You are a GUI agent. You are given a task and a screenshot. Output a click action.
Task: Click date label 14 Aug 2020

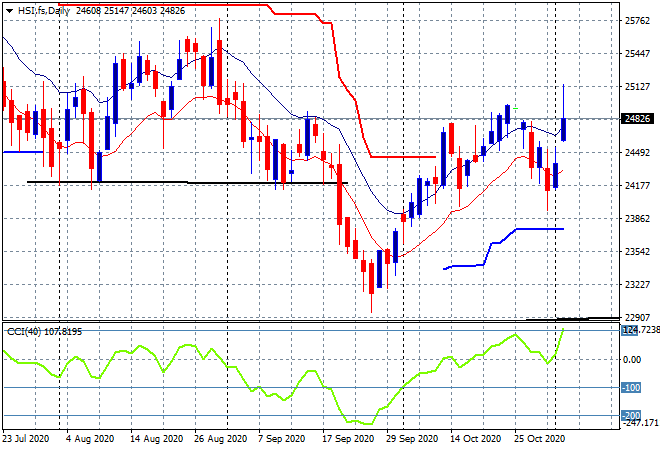coord(156,439)
